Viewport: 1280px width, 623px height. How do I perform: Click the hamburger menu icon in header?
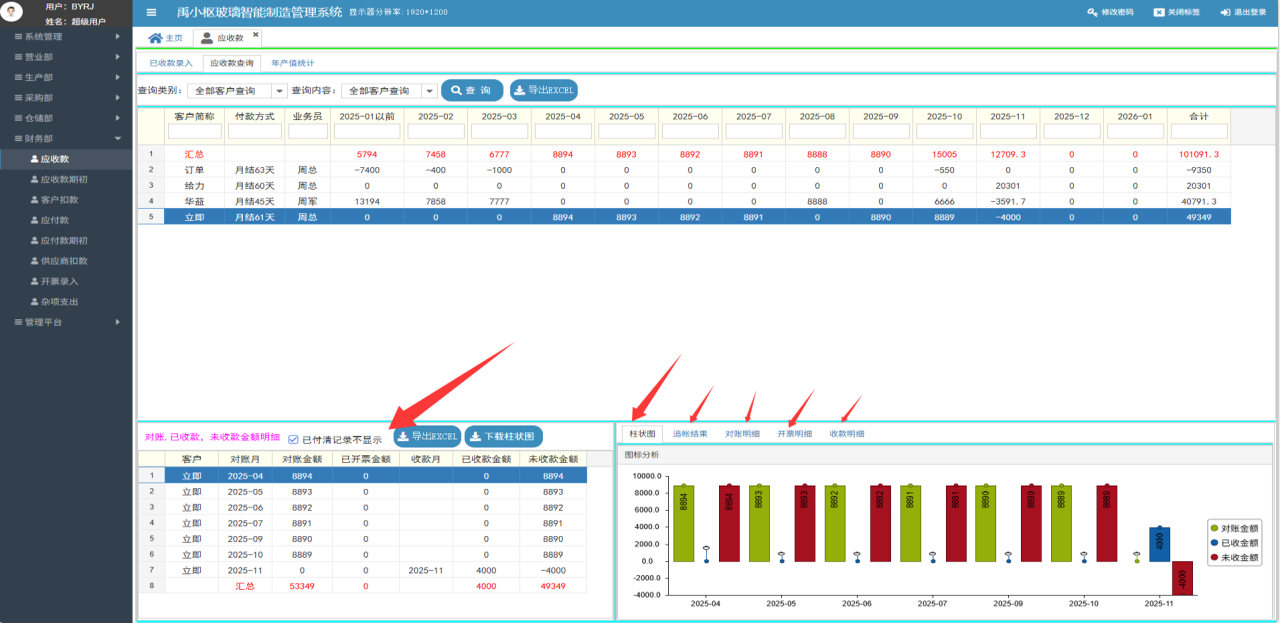tap(151, 12)
